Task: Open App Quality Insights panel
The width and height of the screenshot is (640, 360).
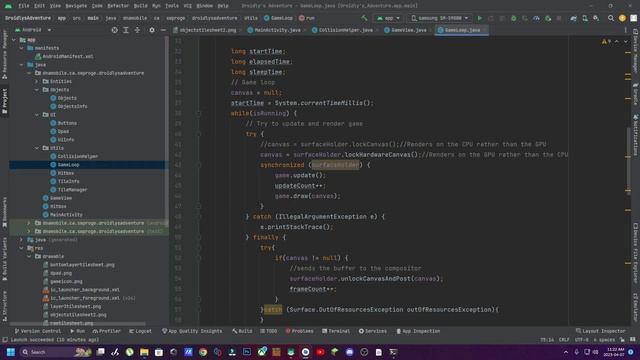Action: [x=192, y=331]
